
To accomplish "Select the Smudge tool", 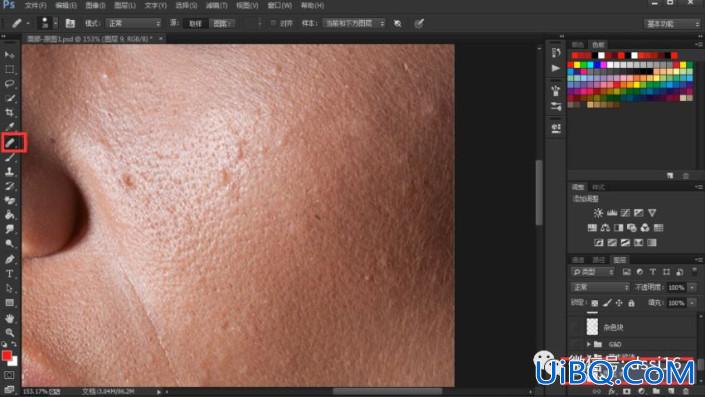I will [9, 229].
